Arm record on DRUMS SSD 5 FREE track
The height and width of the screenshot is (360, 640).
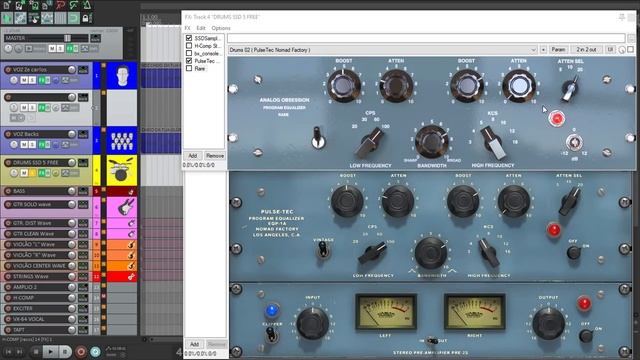click(x=8, y=162)
